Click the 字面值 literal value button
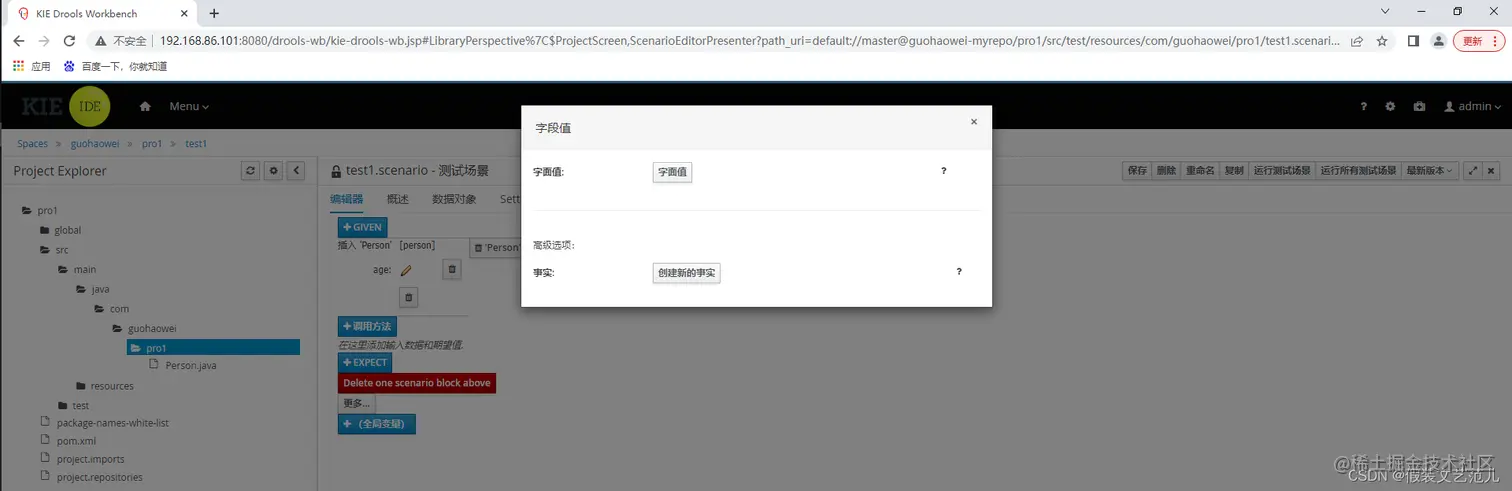The image size is (1512, 491). tap(672, 172)
